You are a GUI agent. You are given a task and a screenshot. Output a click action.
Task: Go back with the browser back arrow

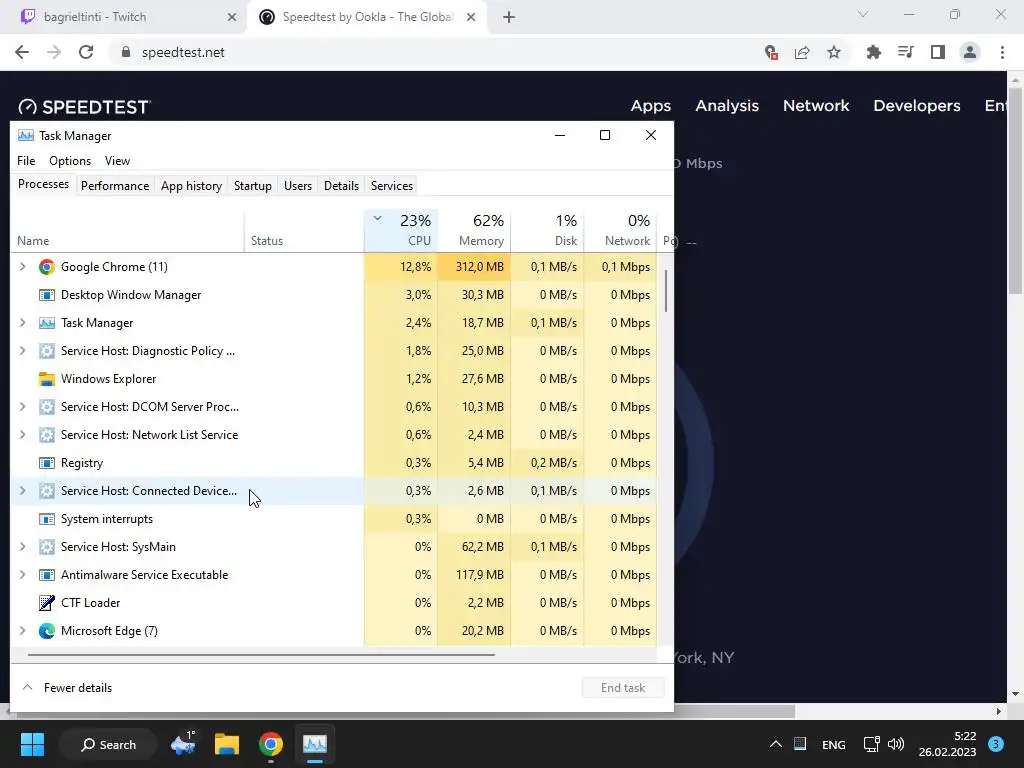point(22,52)
